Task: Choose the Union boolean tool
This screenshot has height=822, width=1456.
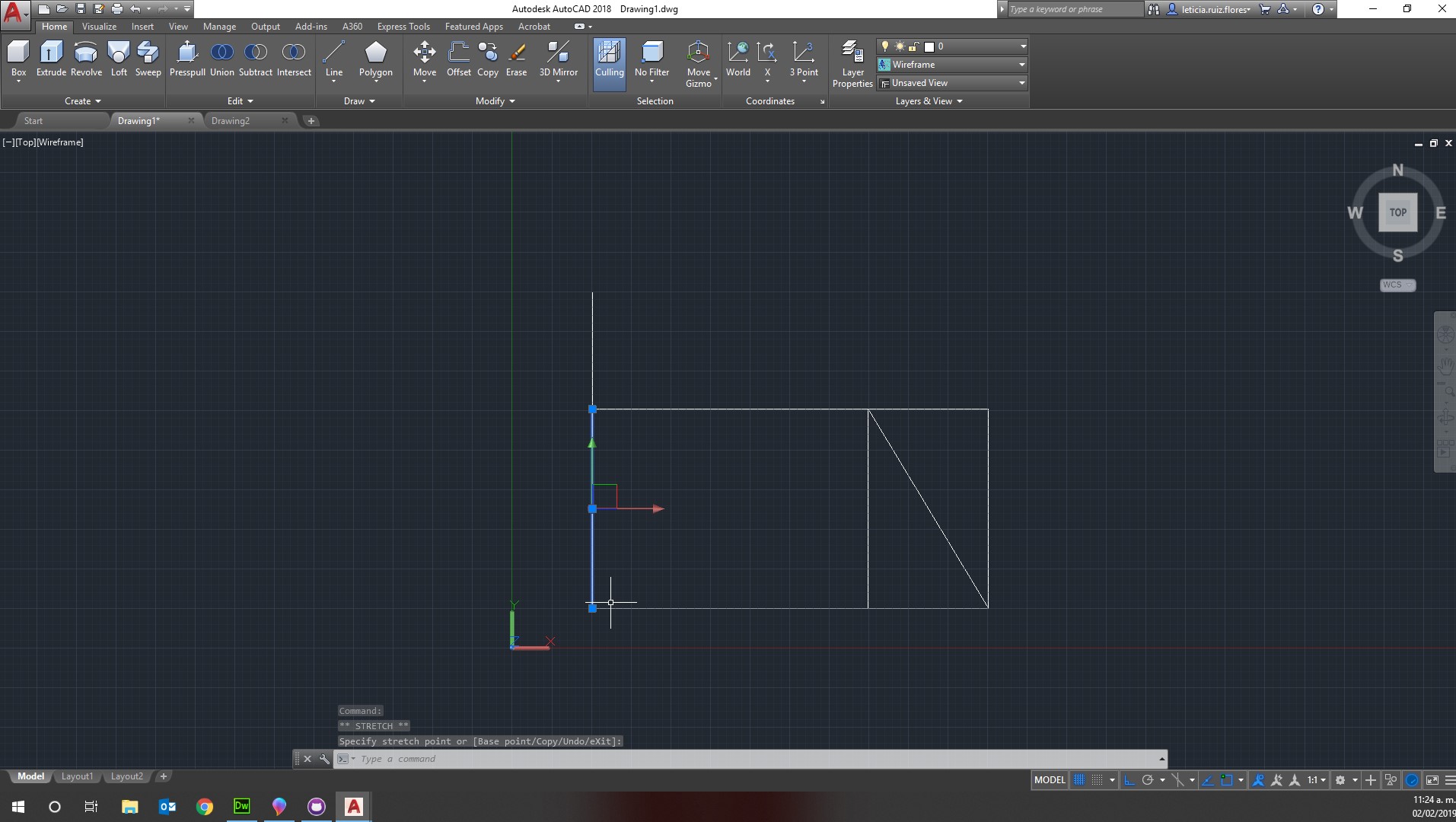Action: click(221, 59)
